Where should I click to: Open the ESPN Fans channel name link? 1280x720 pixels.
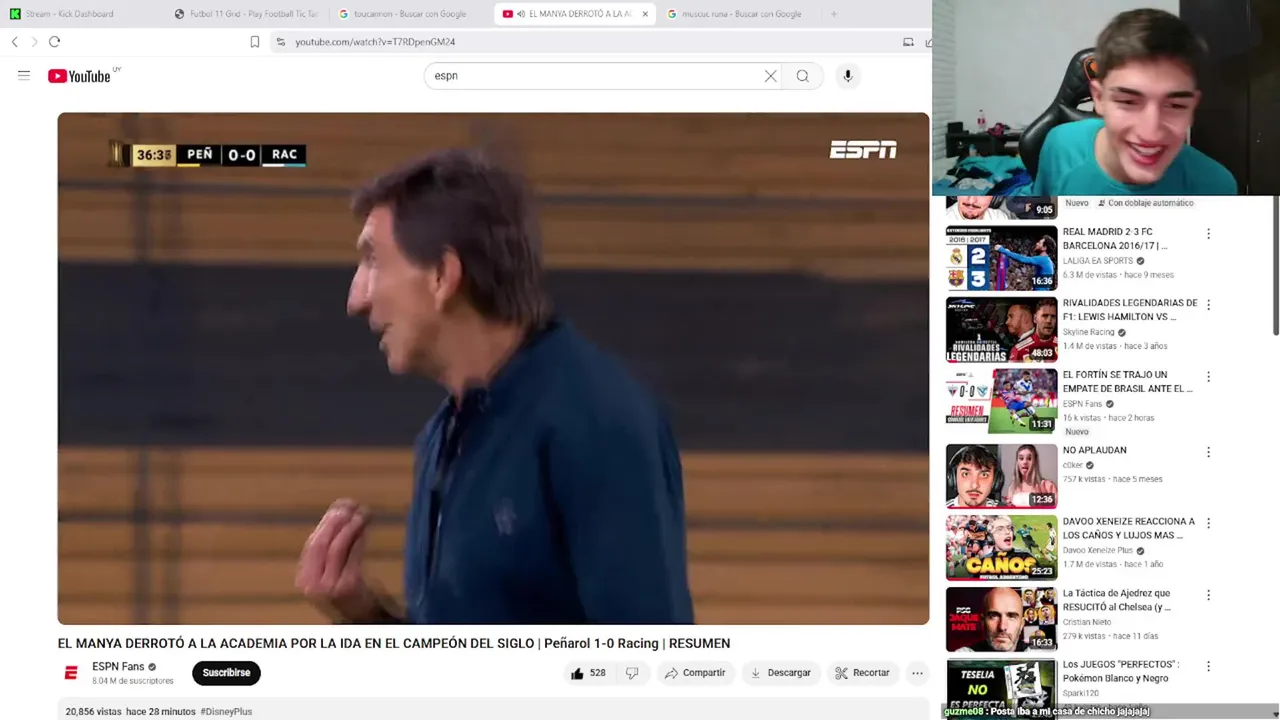[118, 667]
